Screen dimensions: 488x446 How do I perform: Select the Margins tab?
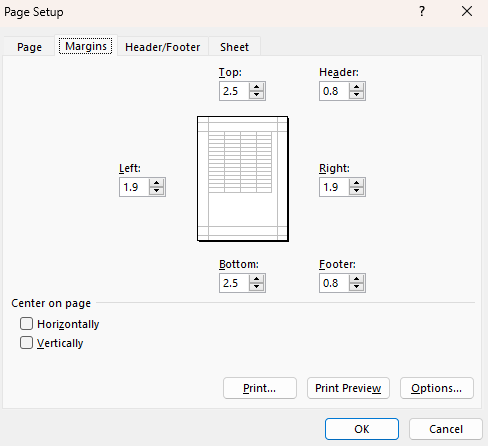point(86,46)
